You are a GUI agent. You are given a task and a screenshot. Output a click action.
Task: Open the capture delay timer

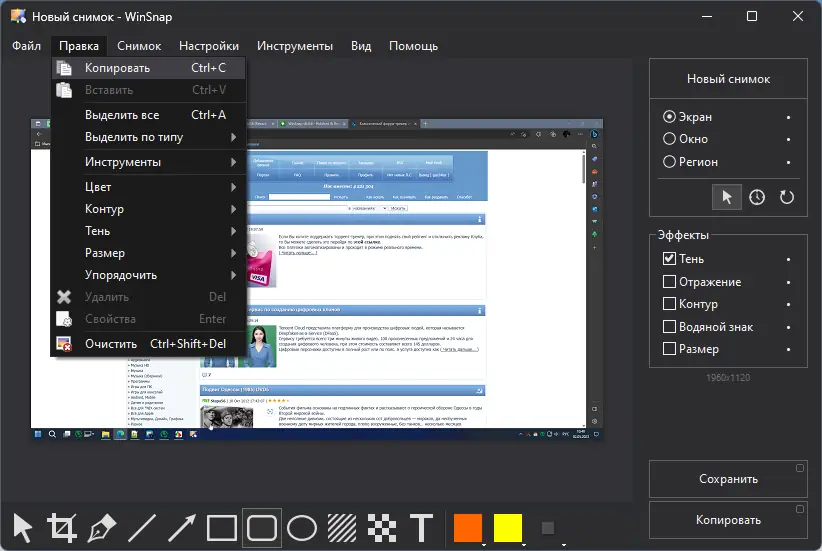click(757, 197)
